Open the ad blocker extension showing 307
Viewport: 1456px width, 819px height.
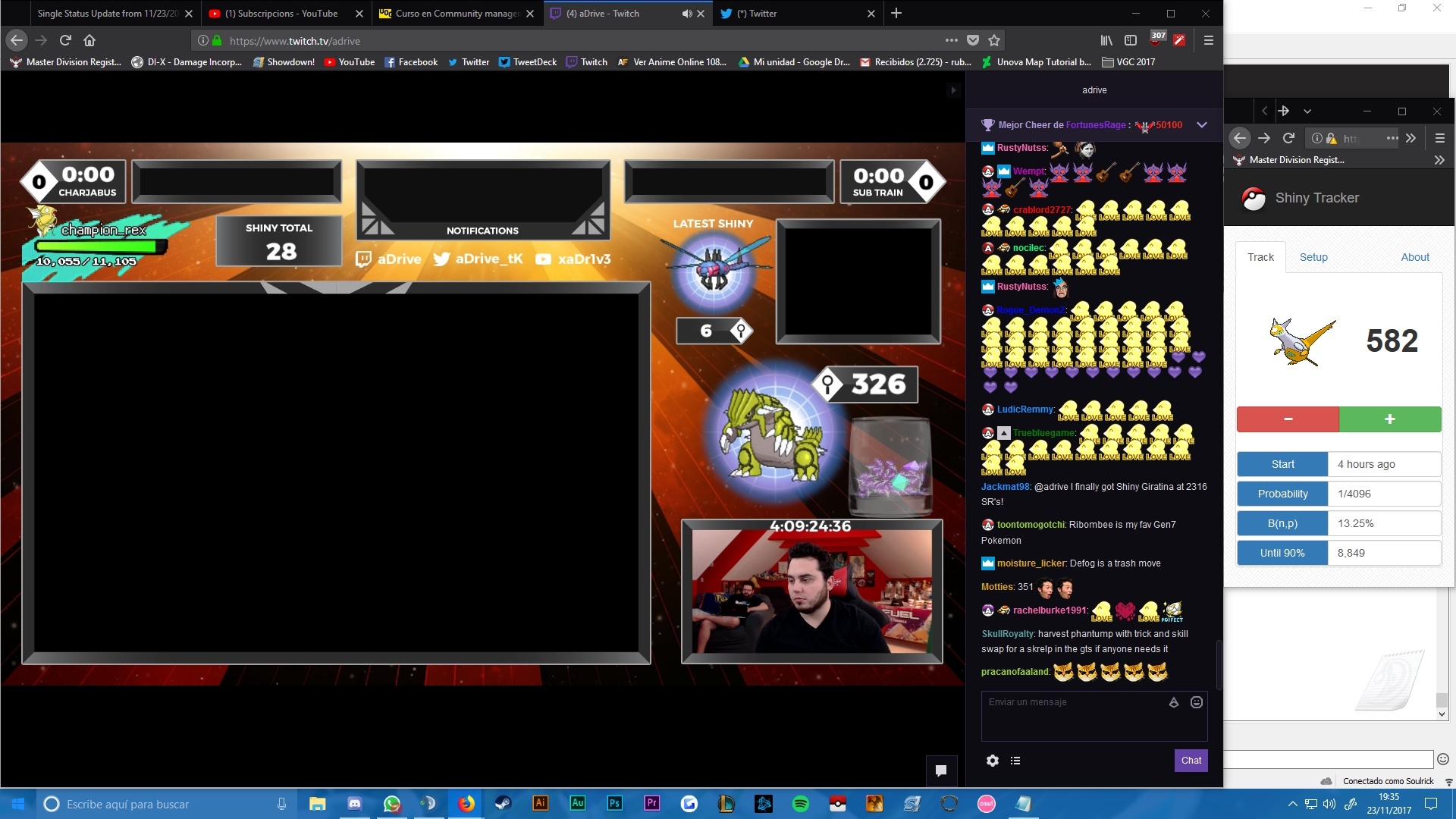tap(1158, 39)
